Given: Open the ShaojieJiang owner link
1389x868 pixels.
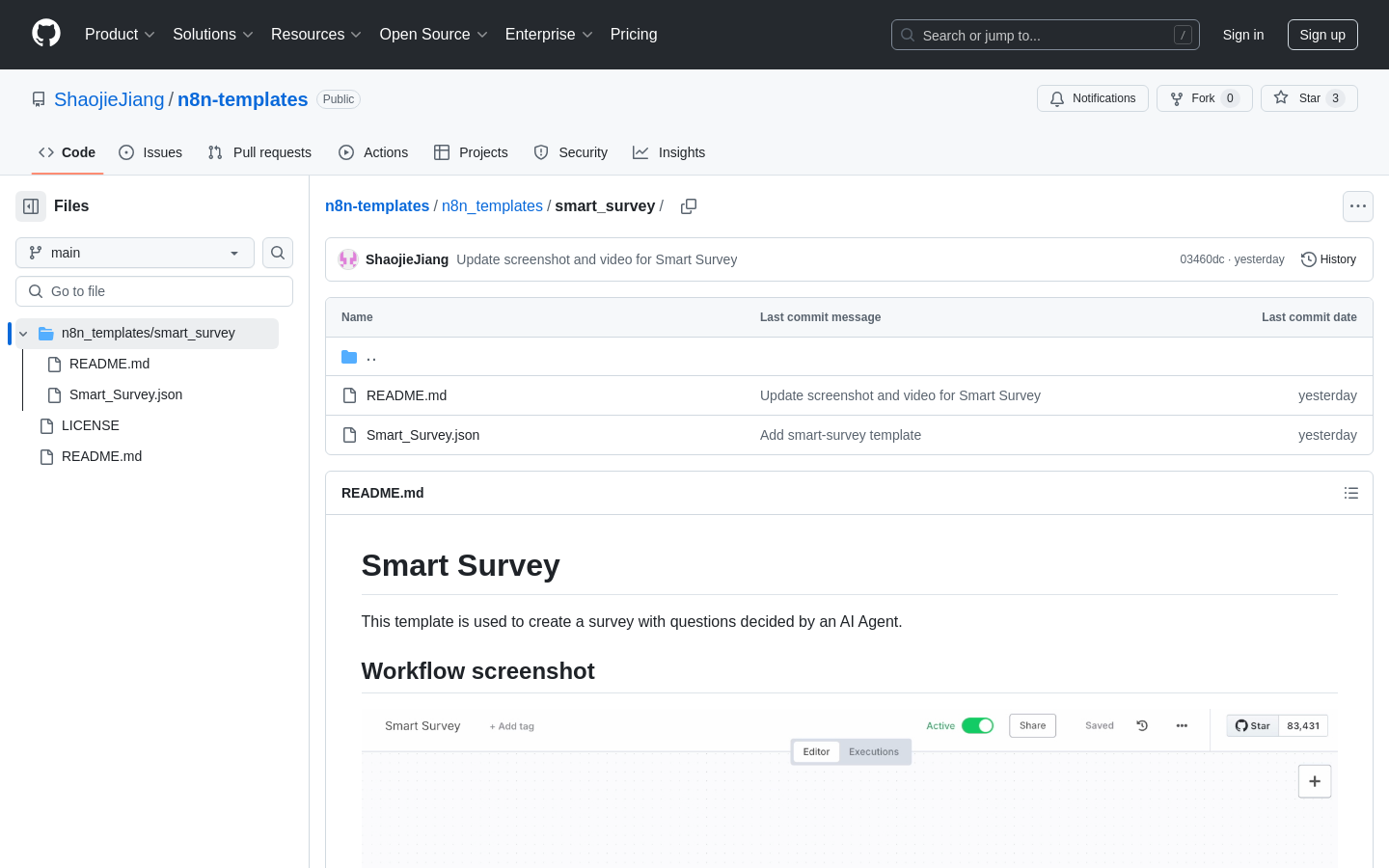Looking at the screenshot, I should coord(109,99).
